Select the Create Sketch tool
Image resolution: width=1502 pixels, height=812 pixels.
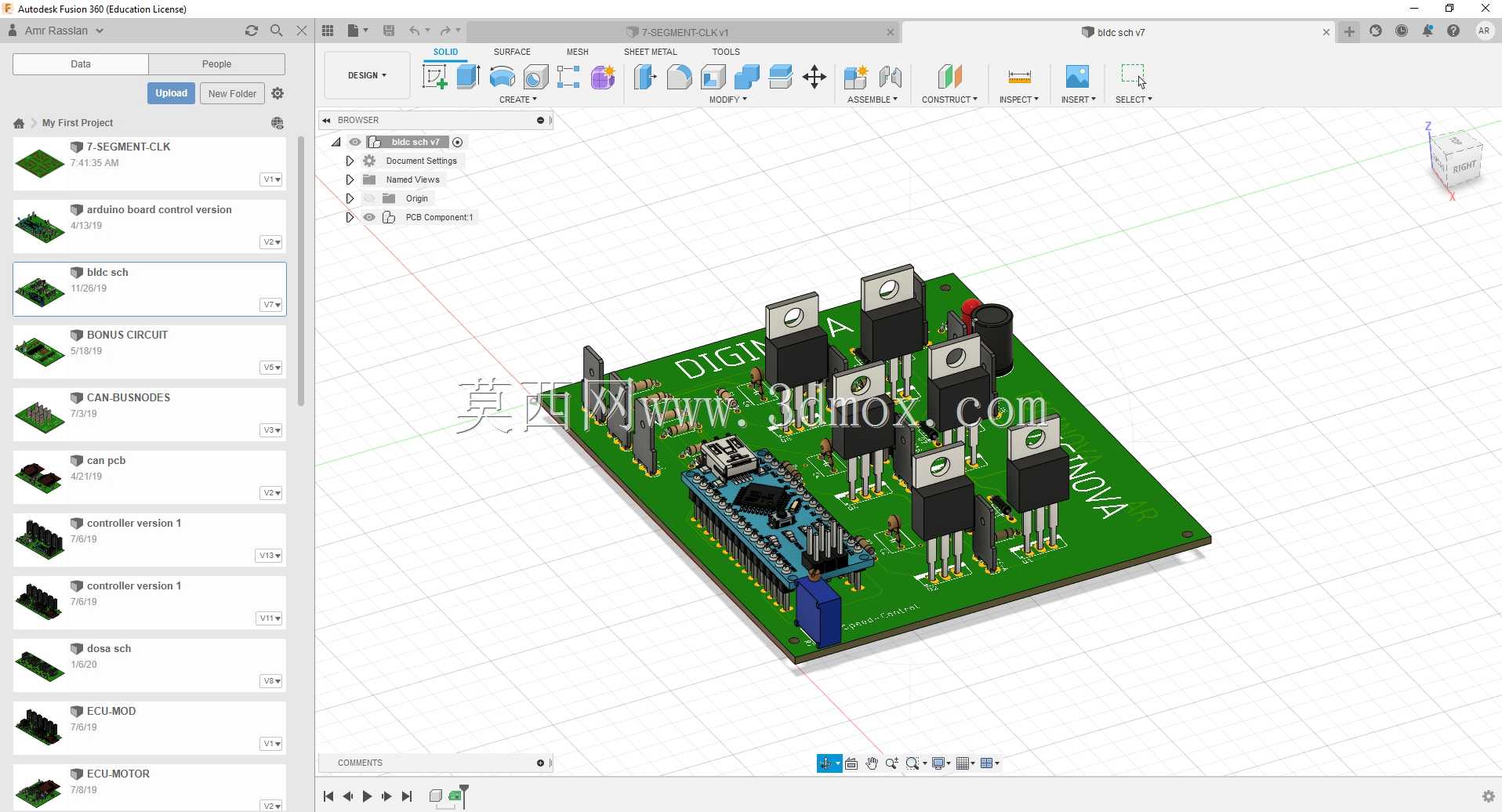pos(434,77)
